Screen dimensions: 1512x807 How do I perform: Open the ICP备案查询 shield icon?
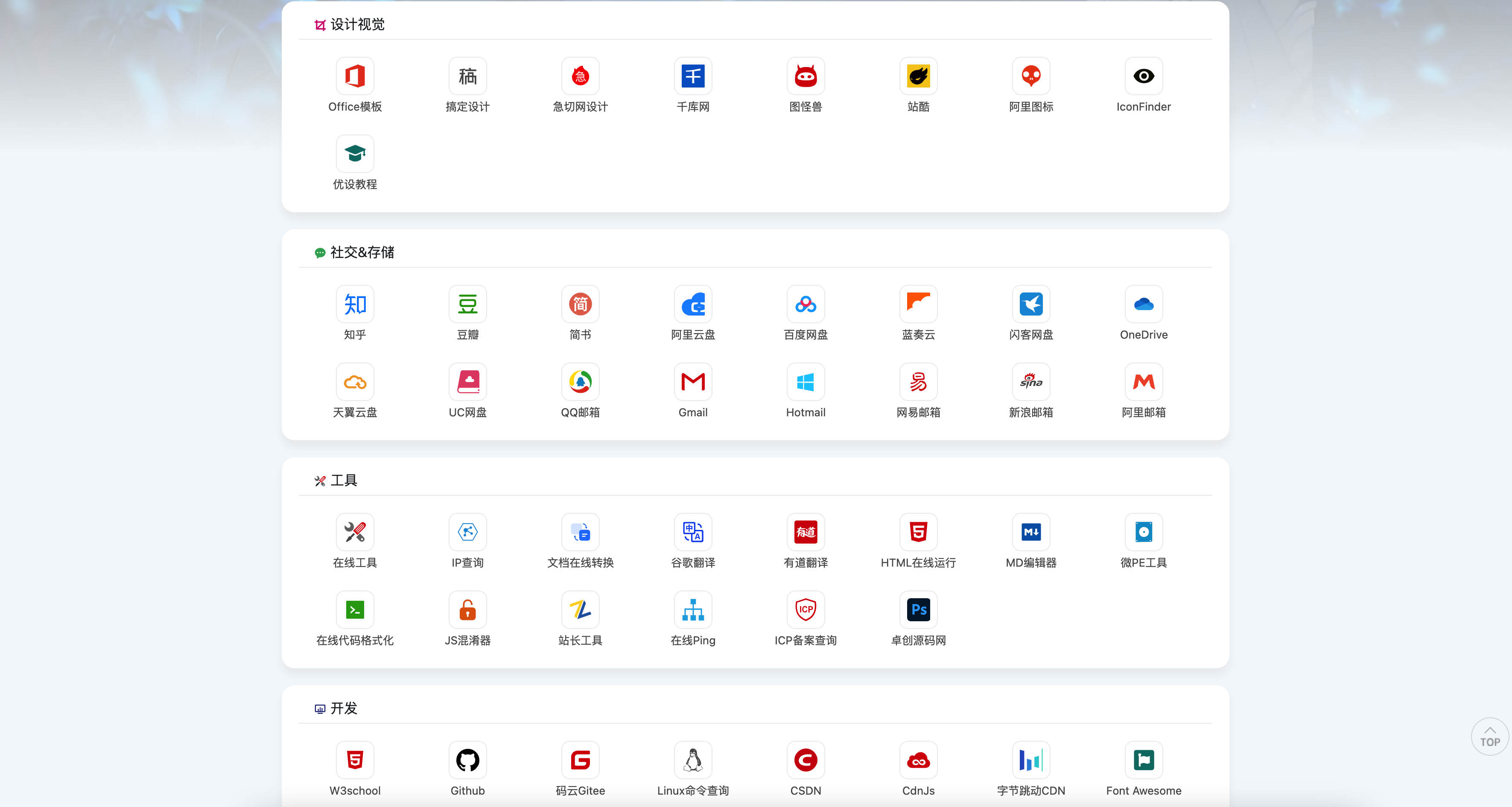coord(805,609)
